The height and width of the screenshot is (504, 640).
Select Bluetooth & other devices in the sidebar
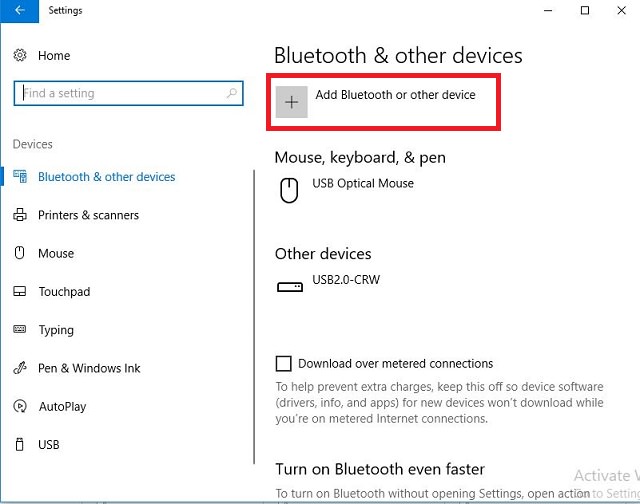(106, 177)
